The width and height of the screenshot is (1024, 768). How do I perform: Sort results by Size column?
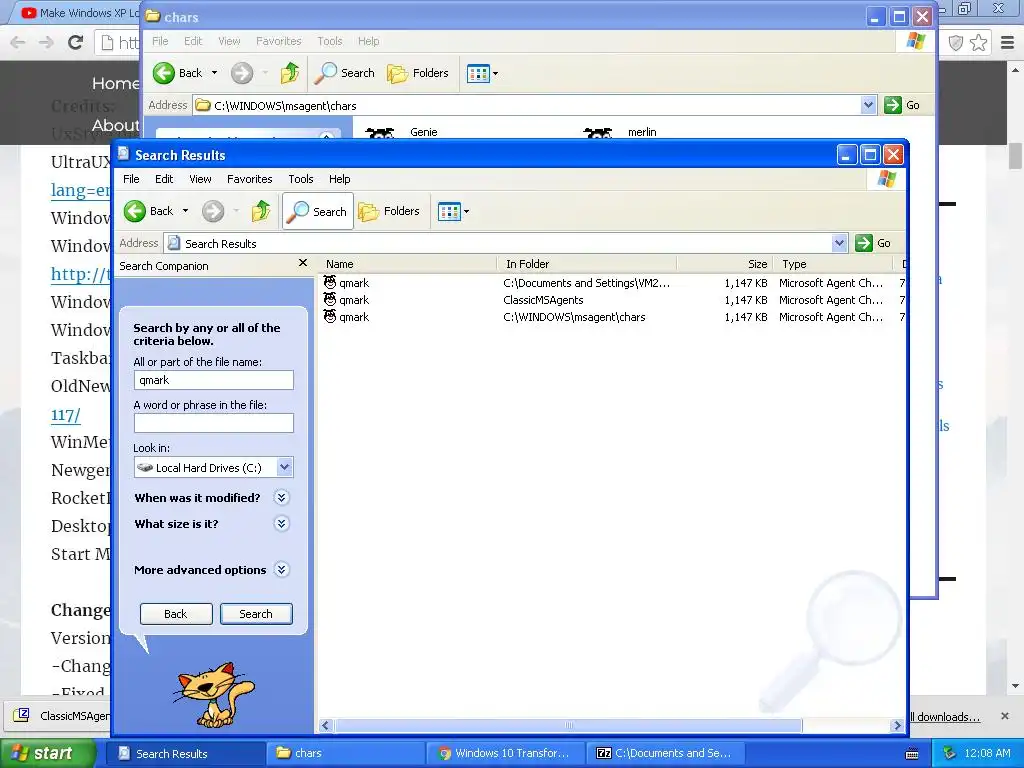coord(725,264)
